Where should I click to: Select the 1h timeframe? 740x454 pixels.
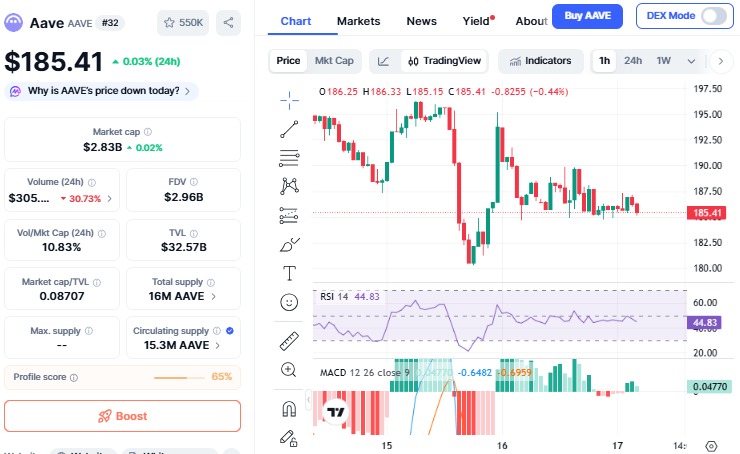tap(604, 61)
